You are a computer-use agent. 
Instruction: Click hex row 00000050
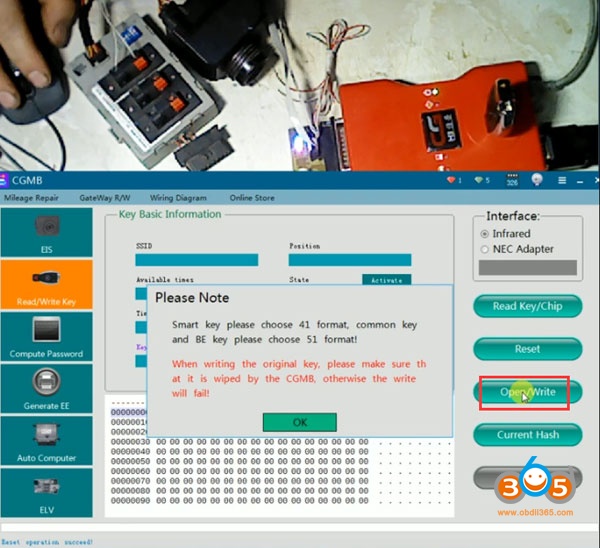[x=282, y=461]
